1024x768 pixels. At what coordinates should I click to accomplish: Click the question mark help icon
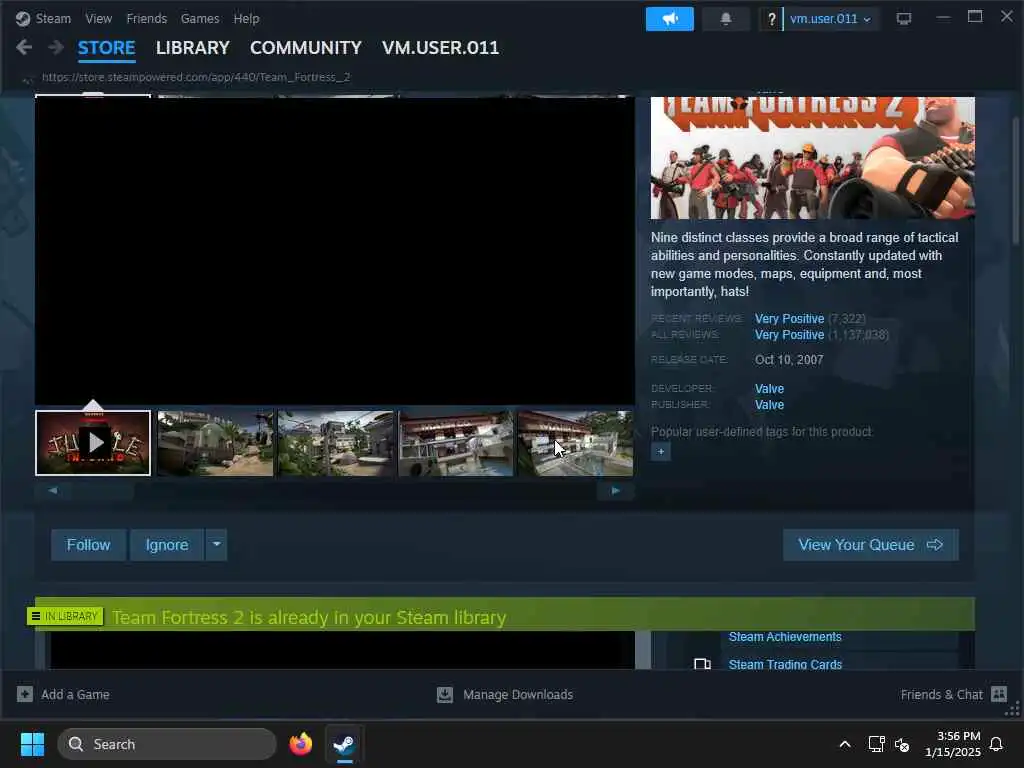(771, 19)
